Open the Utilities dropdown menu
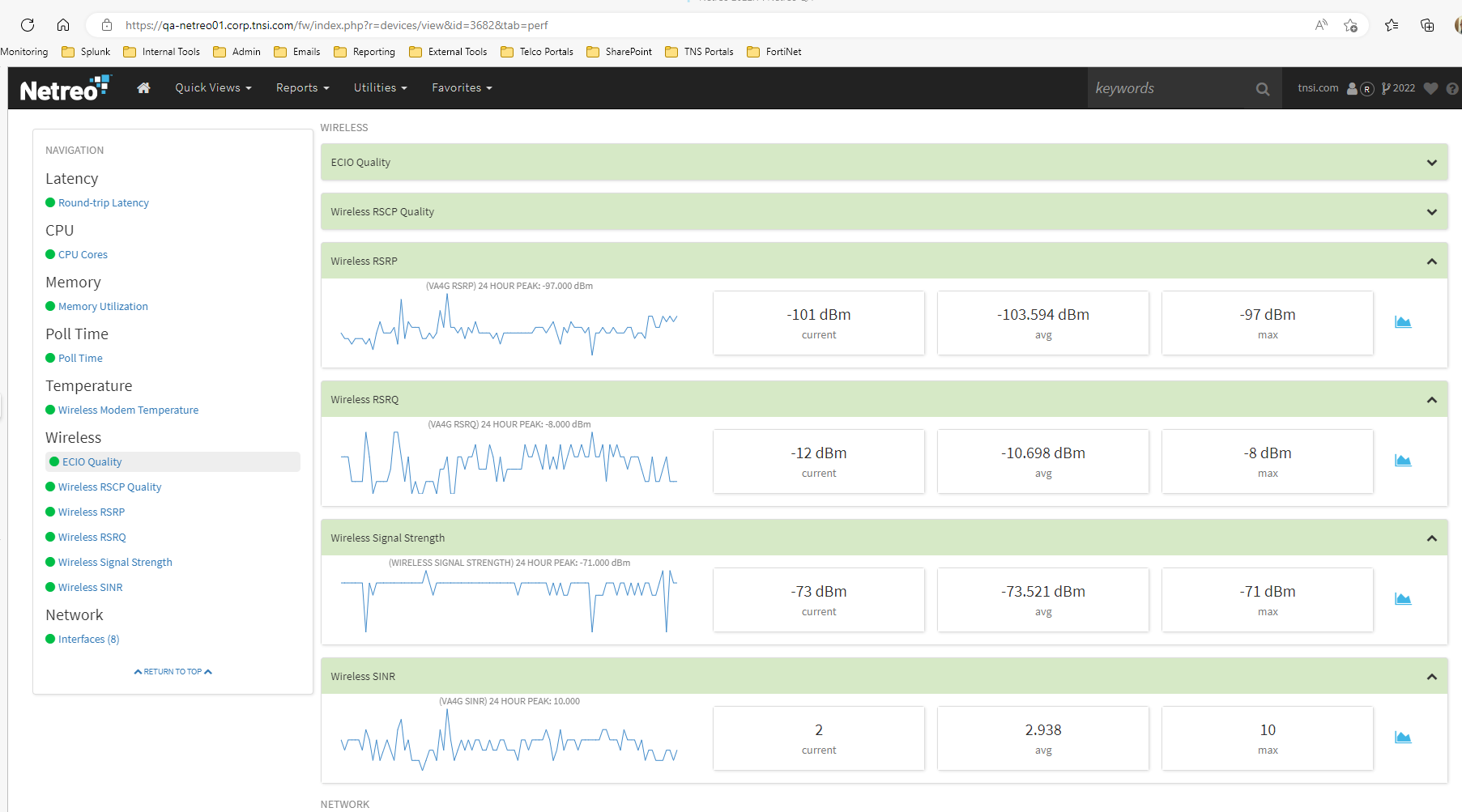Screen dimensions: 1462x812 [380, 87]
